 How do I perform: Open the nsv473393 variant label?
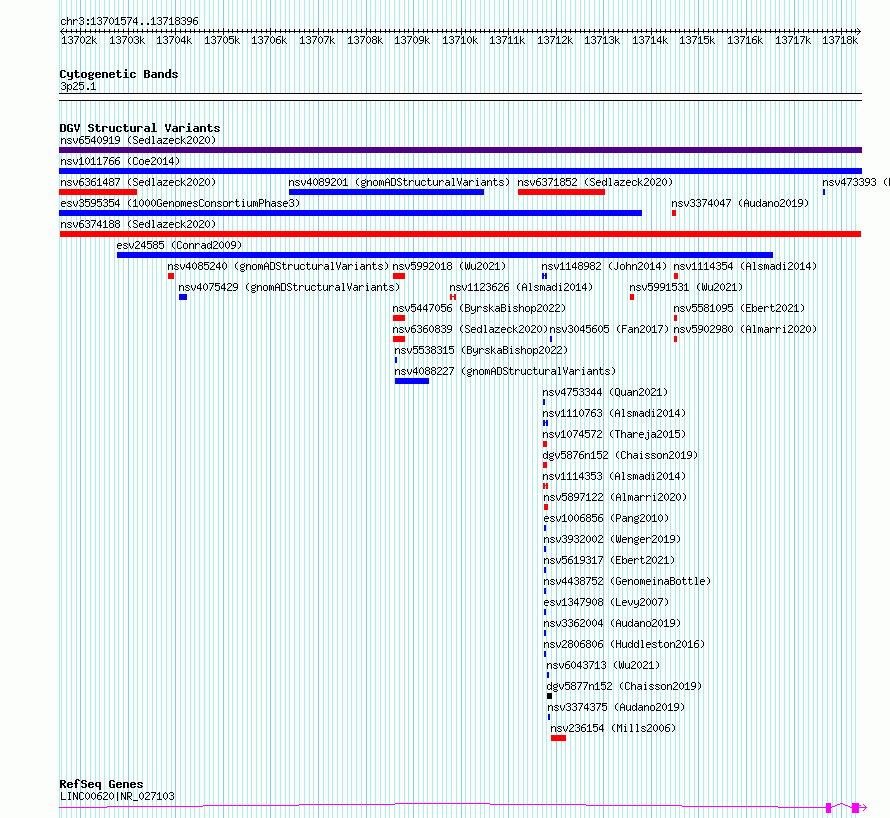tap(855, 182)
